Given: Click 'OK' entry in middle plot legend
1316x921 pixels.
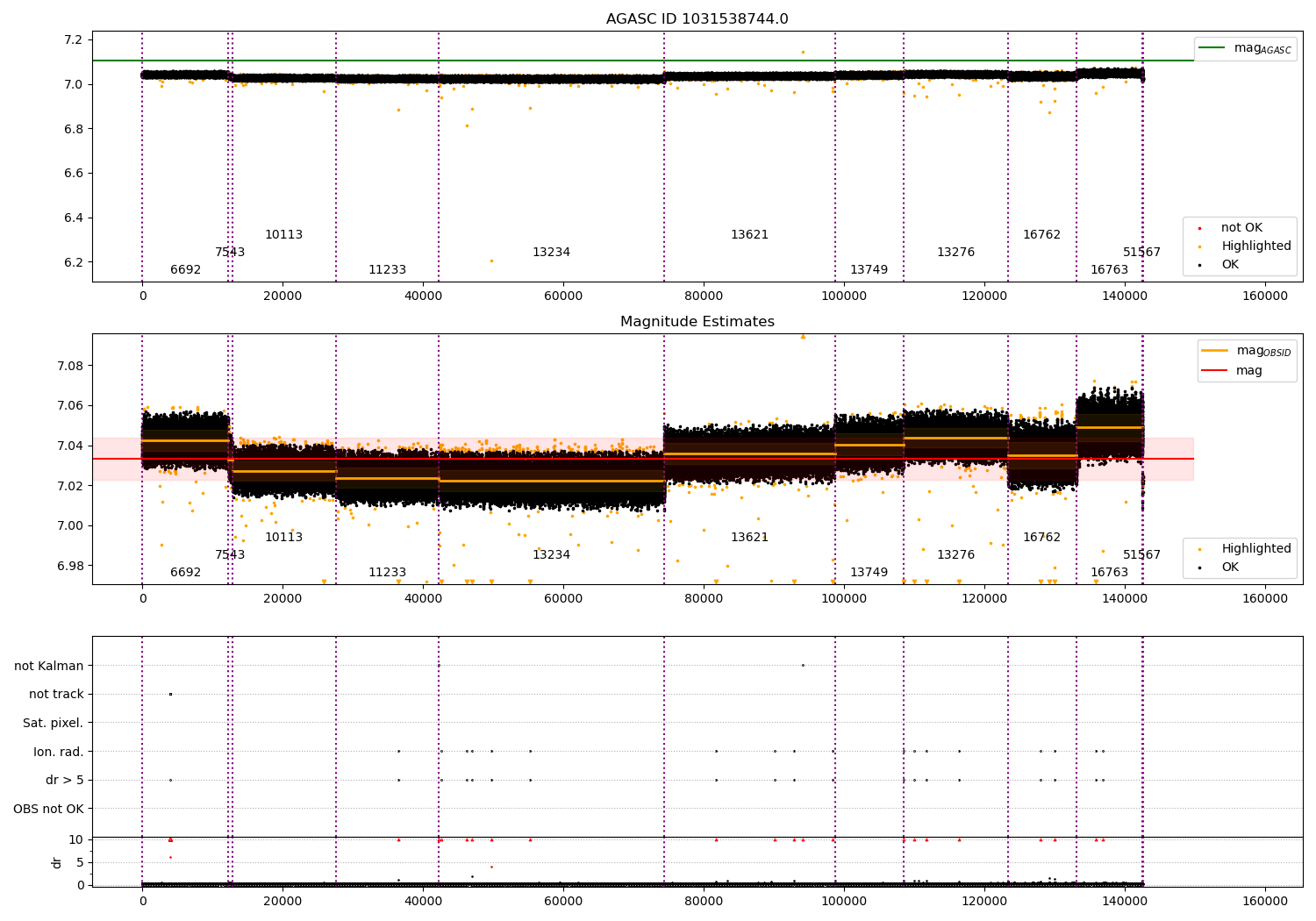Looking at the screenshot, I should [x=1230, y=568].
